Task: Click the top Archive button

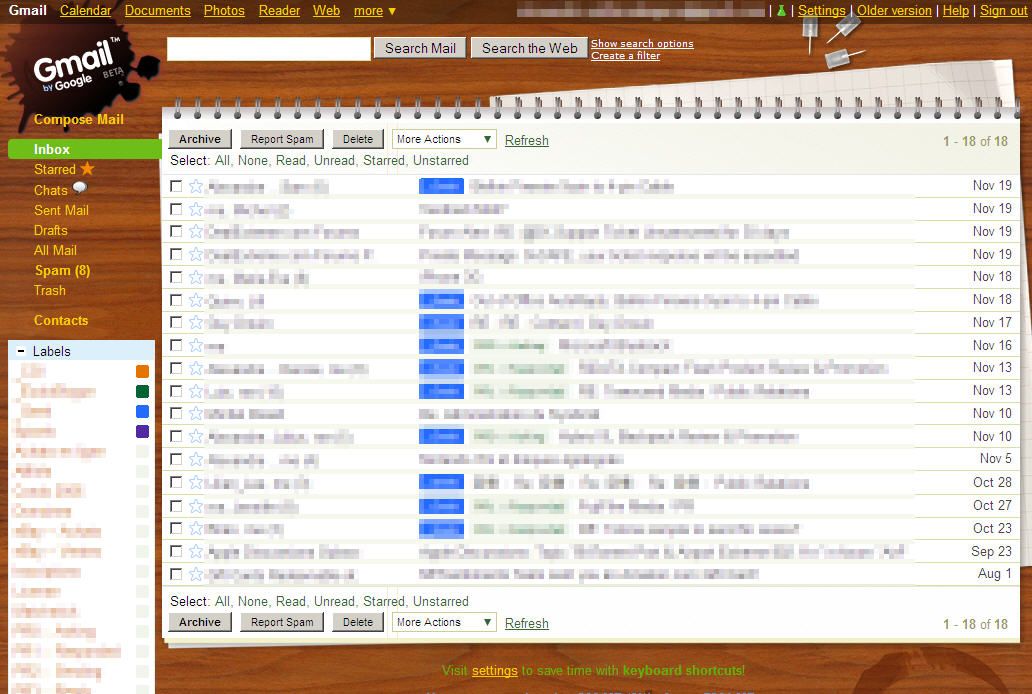Action: 200,139
